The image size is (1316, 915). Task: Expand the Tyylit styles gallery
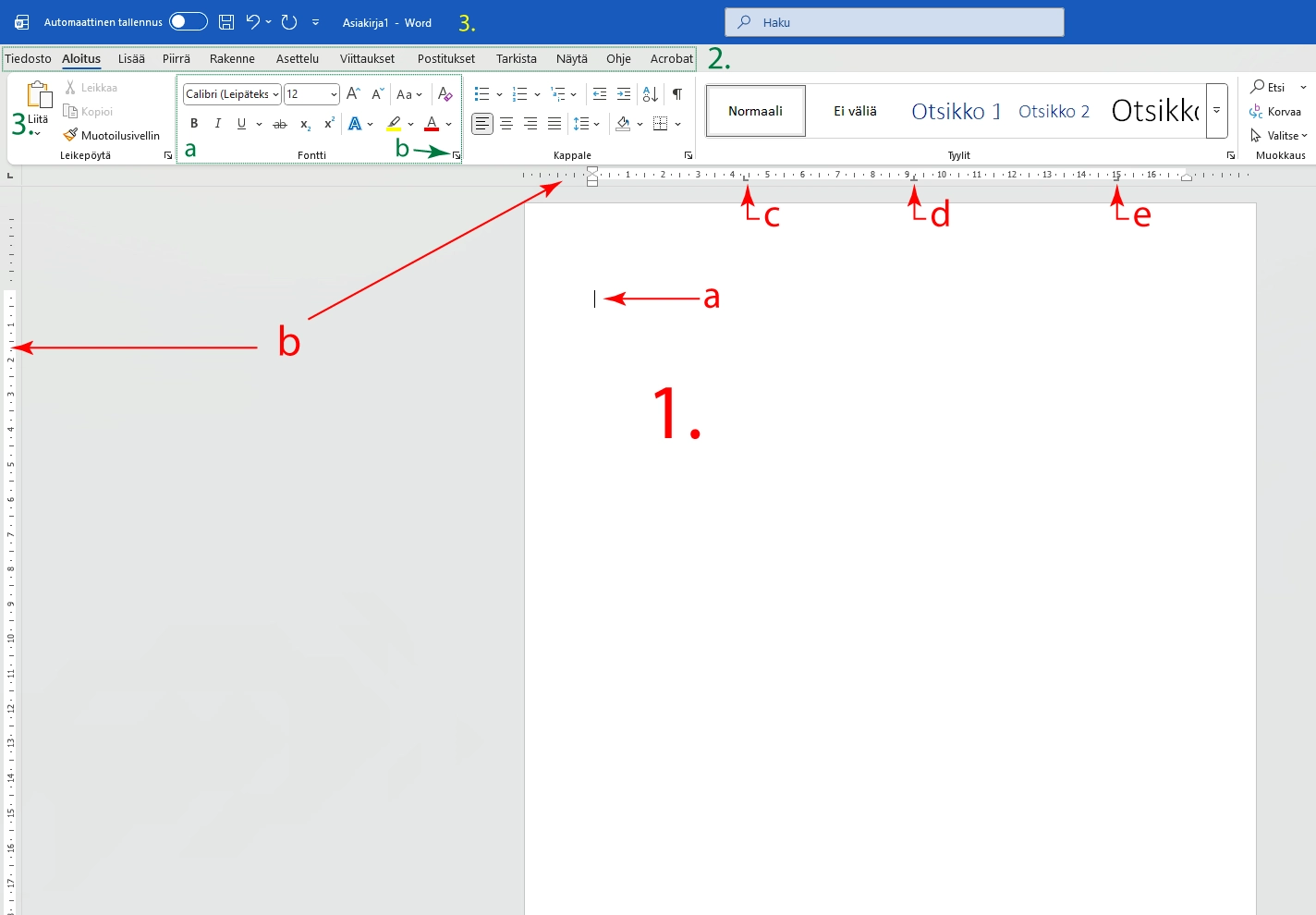click(1217, 111)
